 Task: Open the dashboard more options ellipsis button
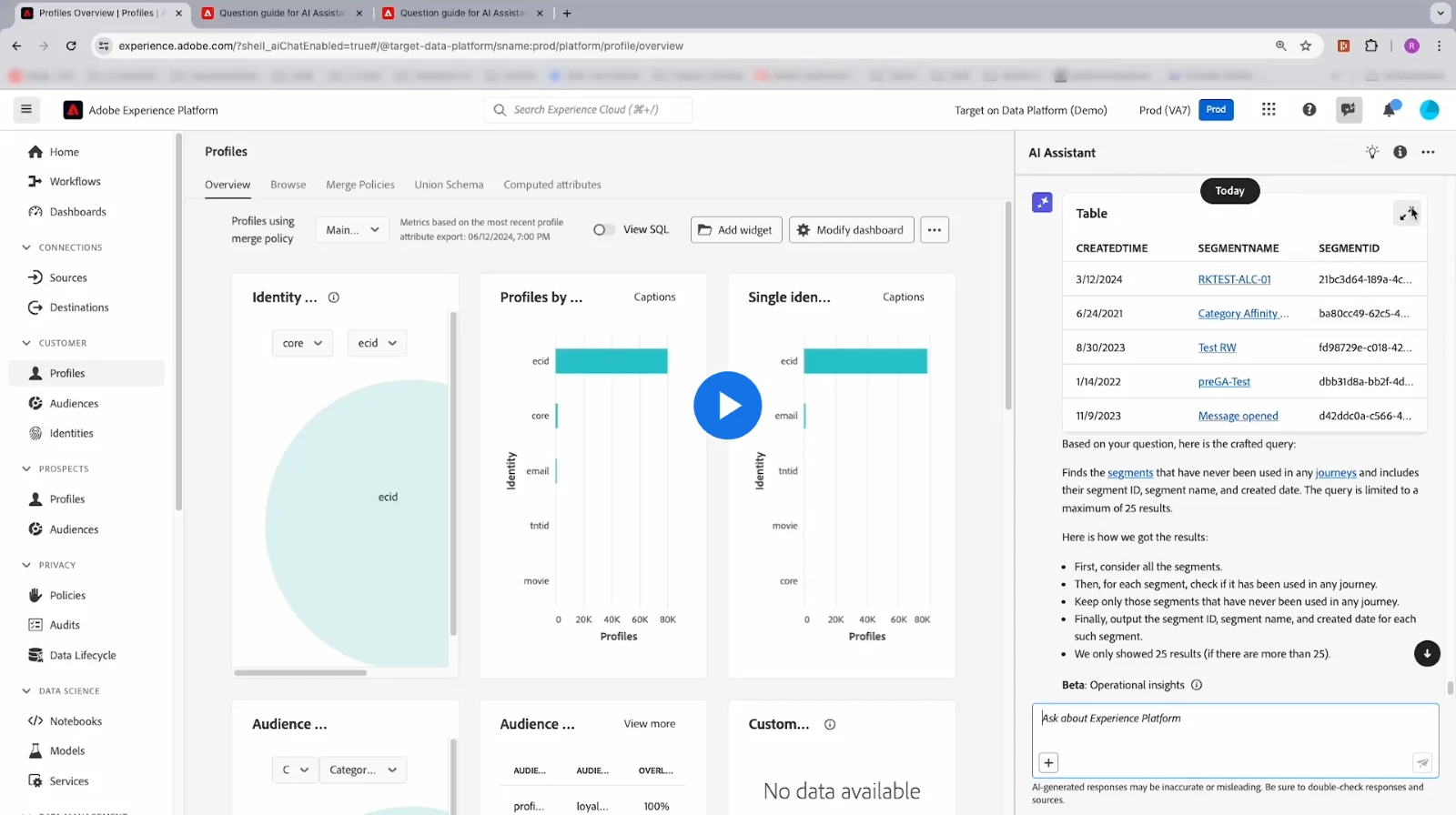(935, 230)
